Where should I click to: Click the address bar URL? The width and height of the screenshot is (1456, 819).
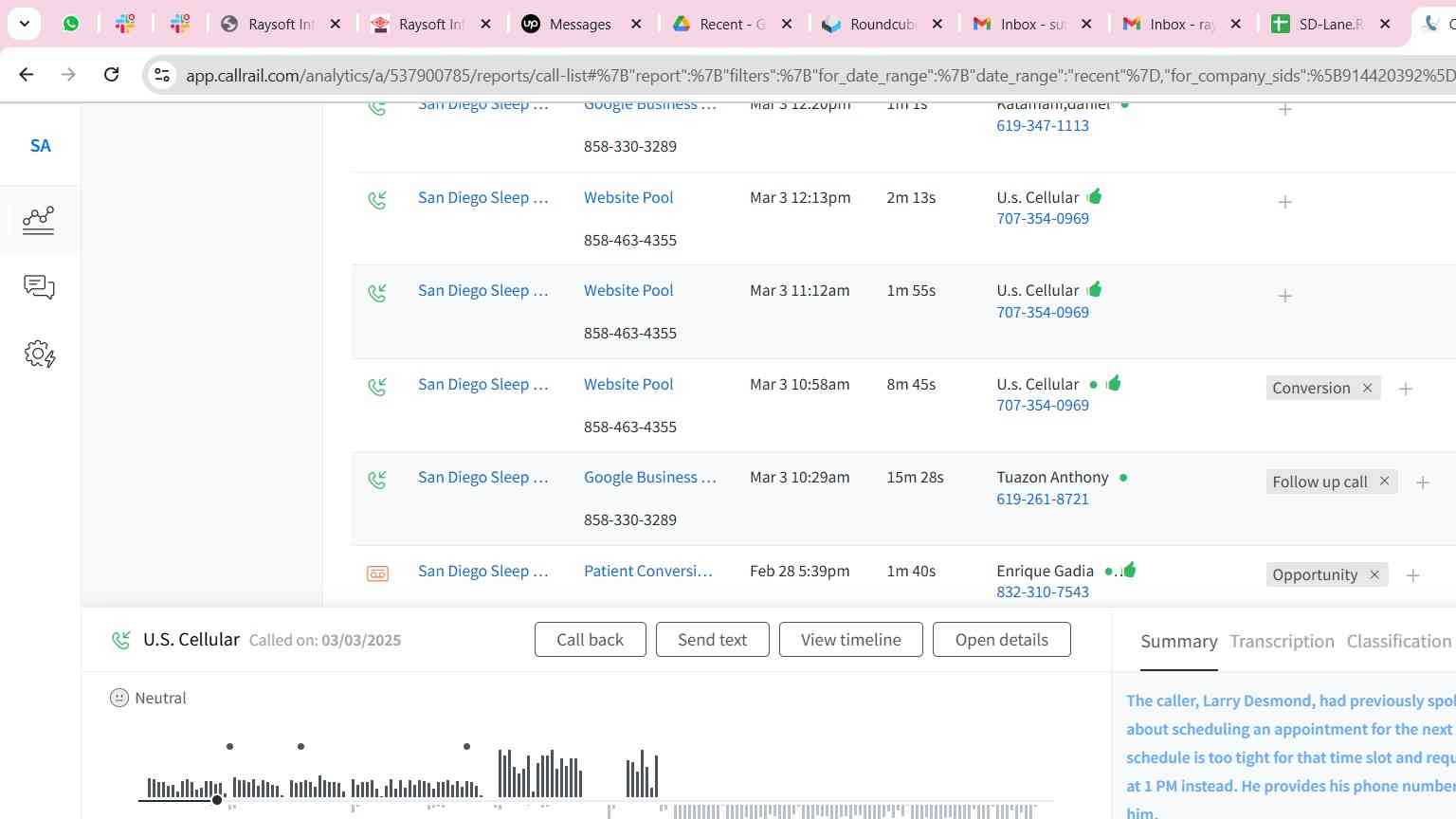[x=820, y=75]
